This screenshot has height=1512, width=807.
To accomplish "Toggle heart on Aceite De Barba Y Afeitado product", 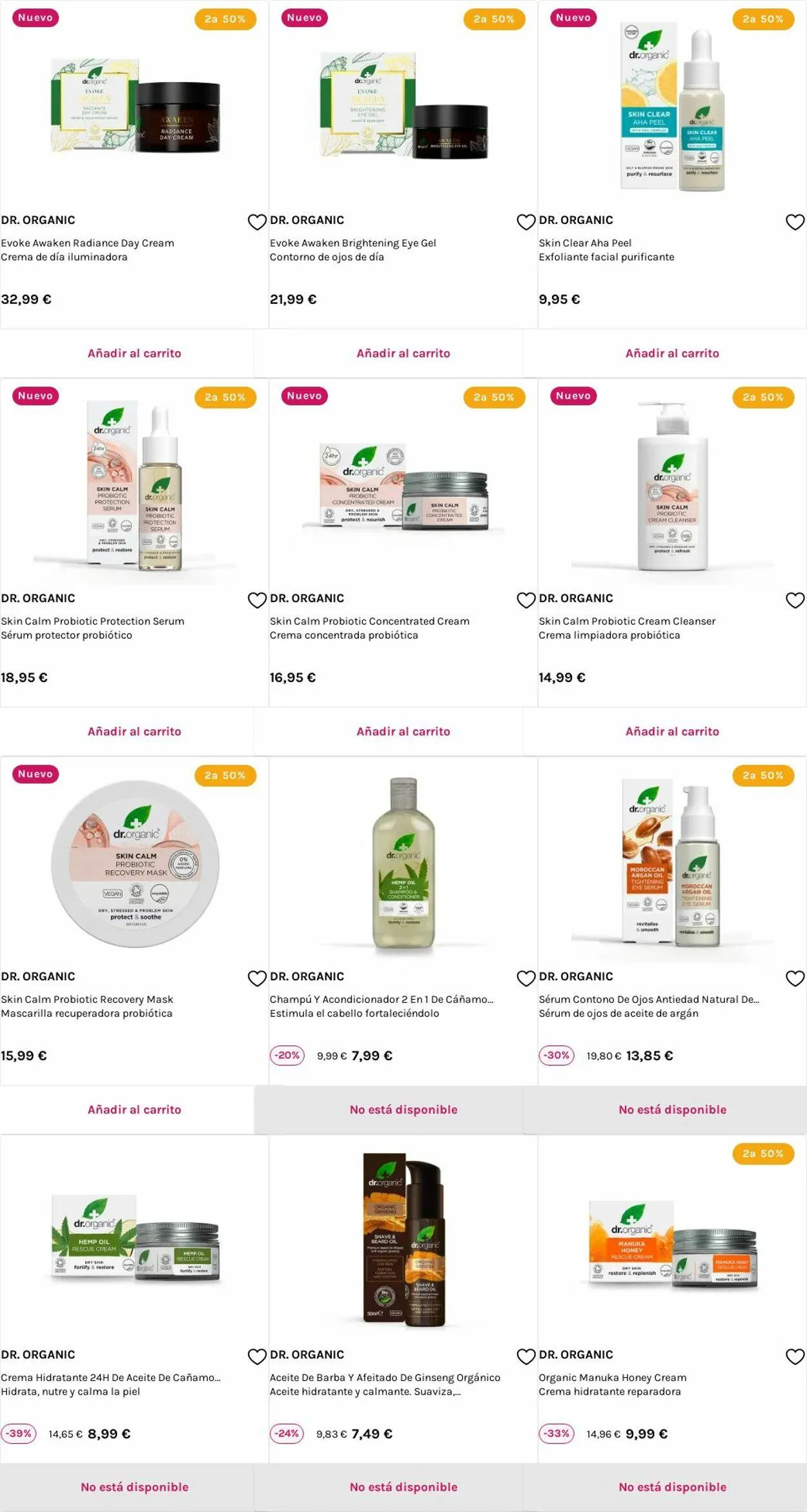I will [526, 1356].
